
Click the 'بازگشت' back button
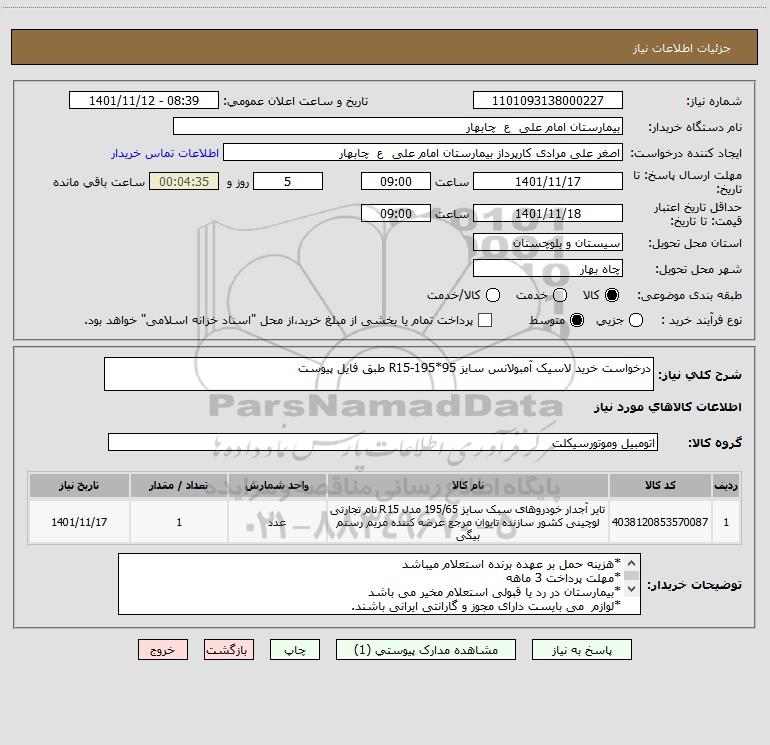[229, 650]
